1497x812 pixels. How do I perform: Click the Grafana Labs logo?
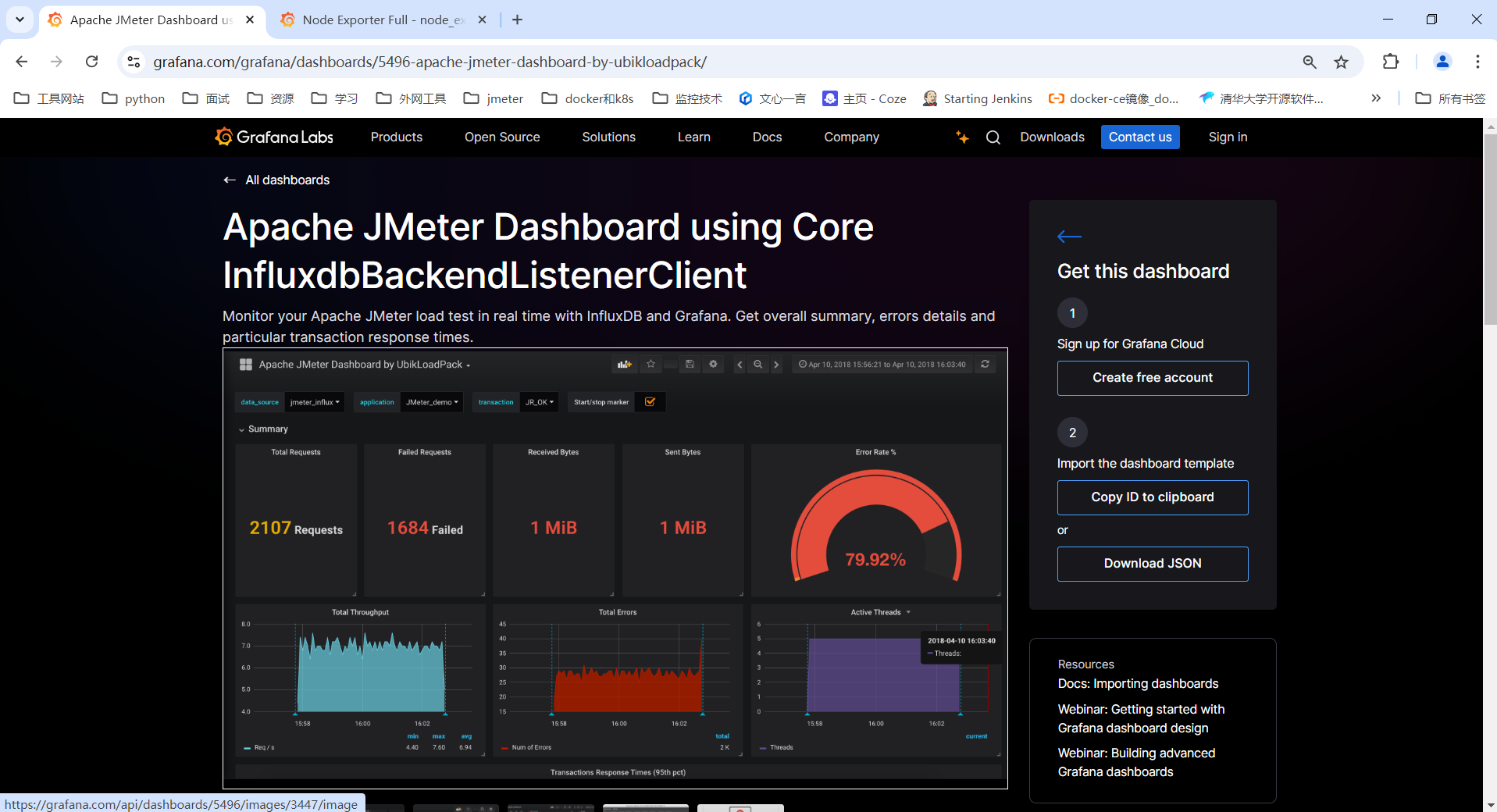coord(274,137)
